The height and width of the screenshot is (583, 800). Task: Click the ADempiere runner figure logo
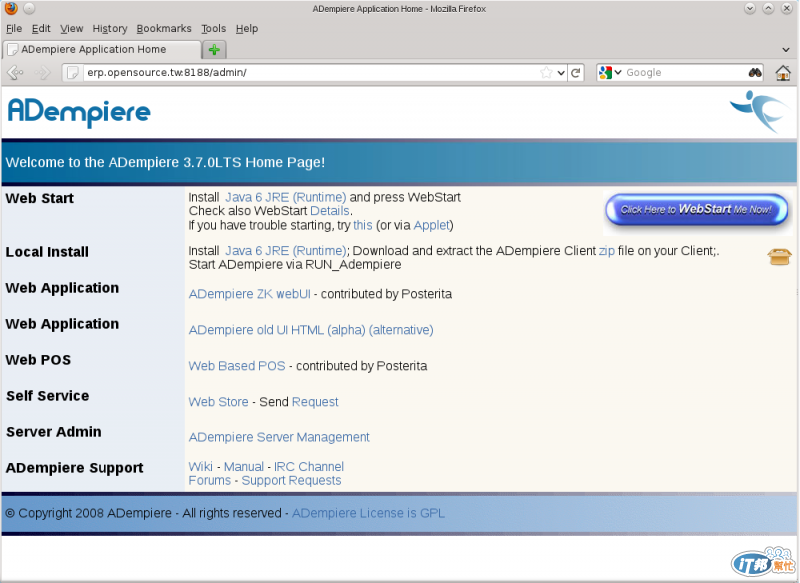[x=760, y=111]
